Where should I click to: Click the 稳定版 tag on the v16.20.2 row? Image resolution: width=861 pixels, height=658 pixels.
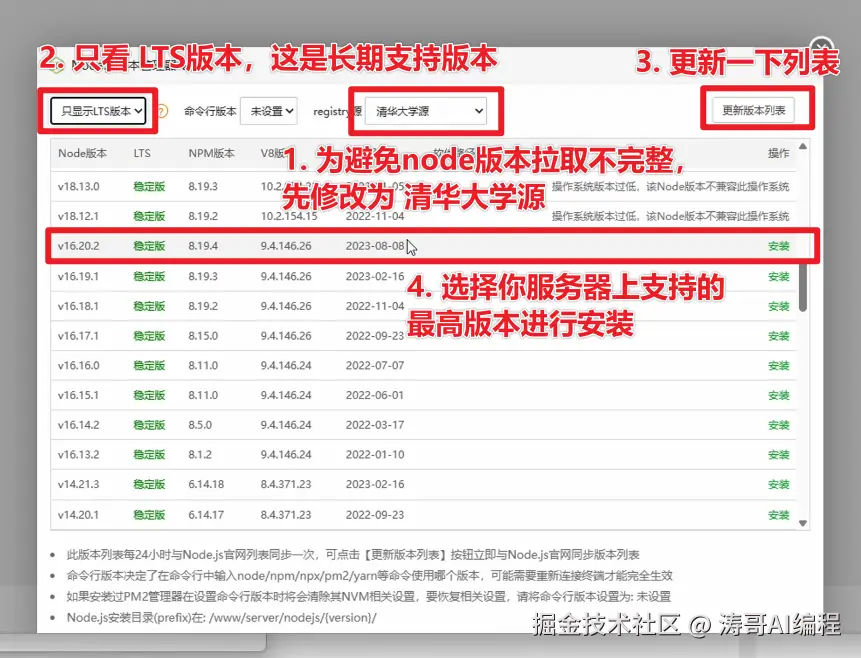[147, 243]
